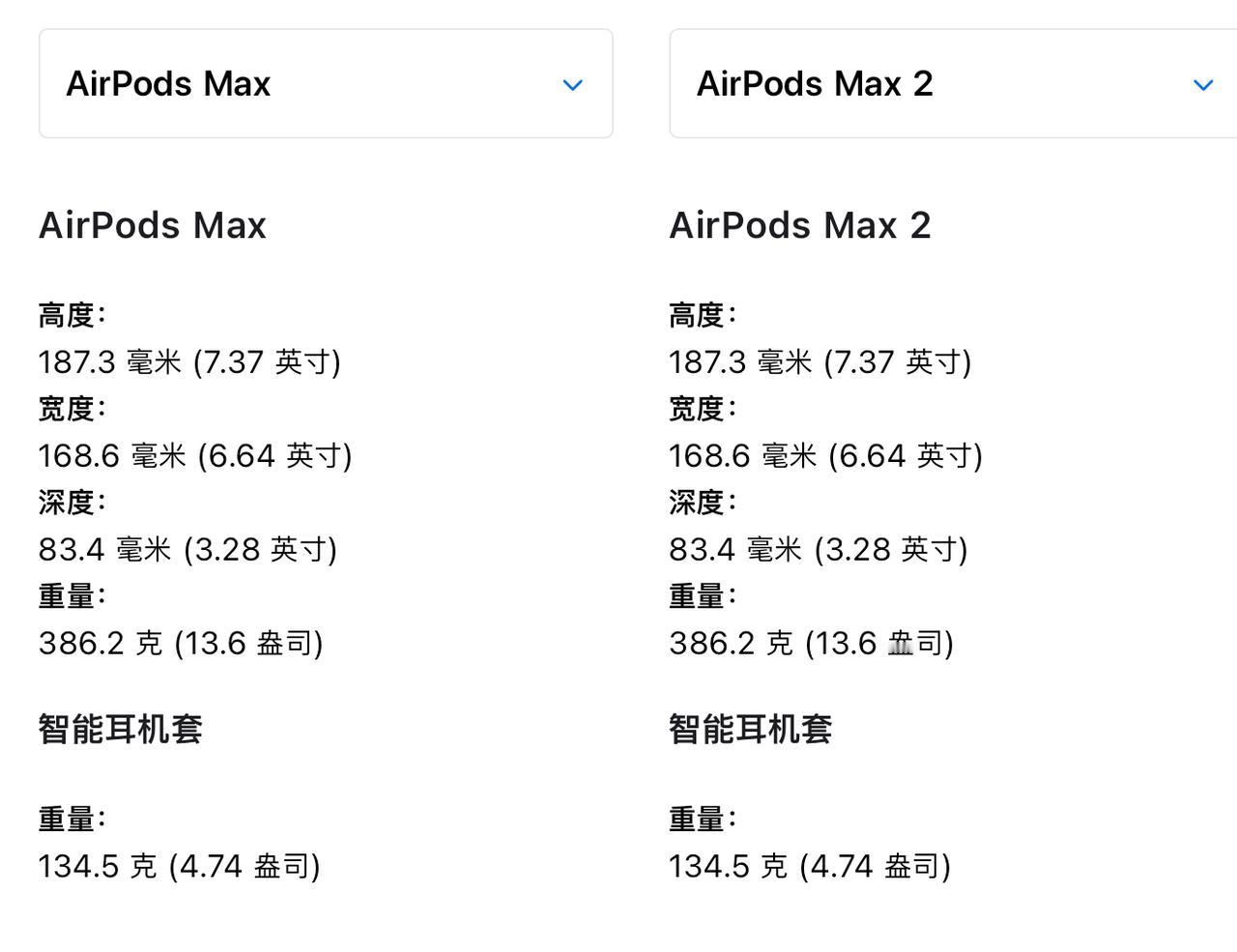Click the blue chevron in AirPods Max selector

(x=572, y=85)
